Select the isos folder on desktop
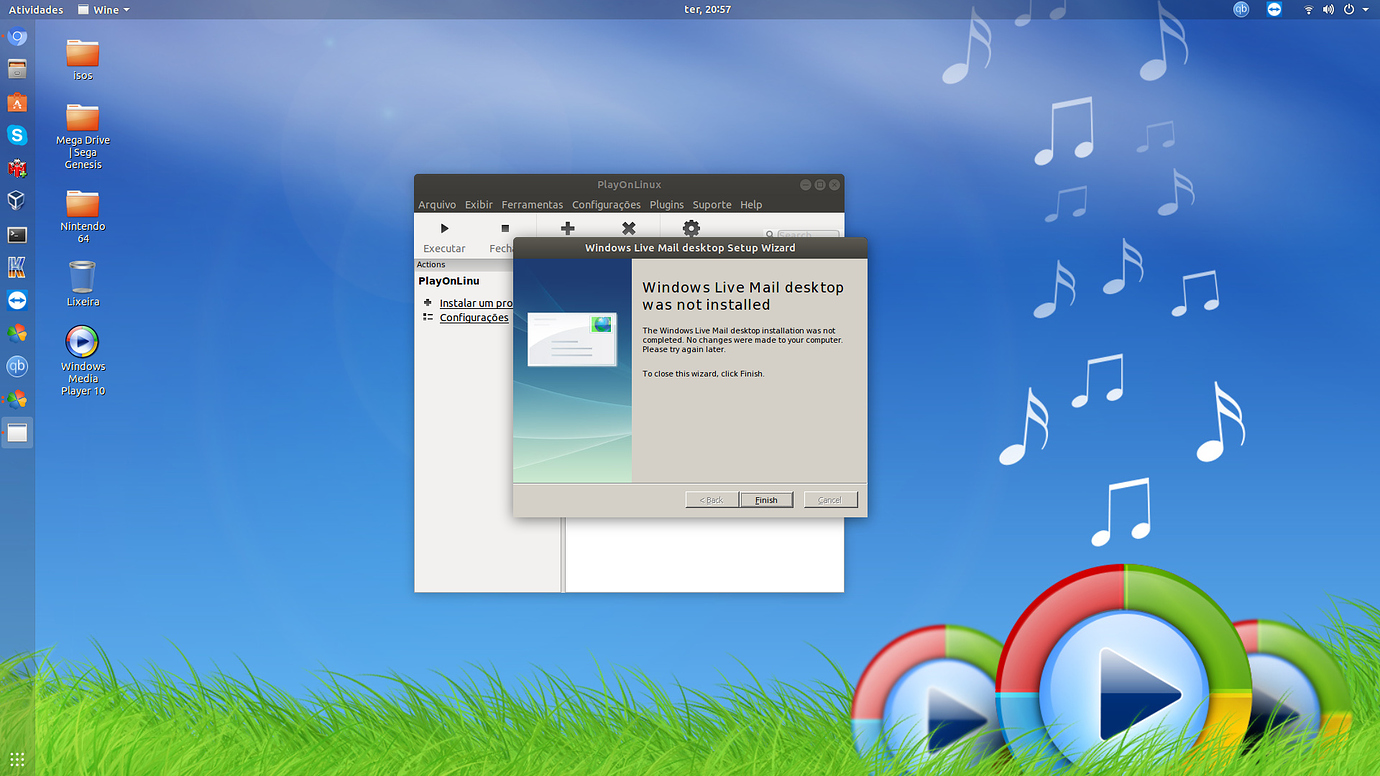1380x776 pixels. click(83, 59)
